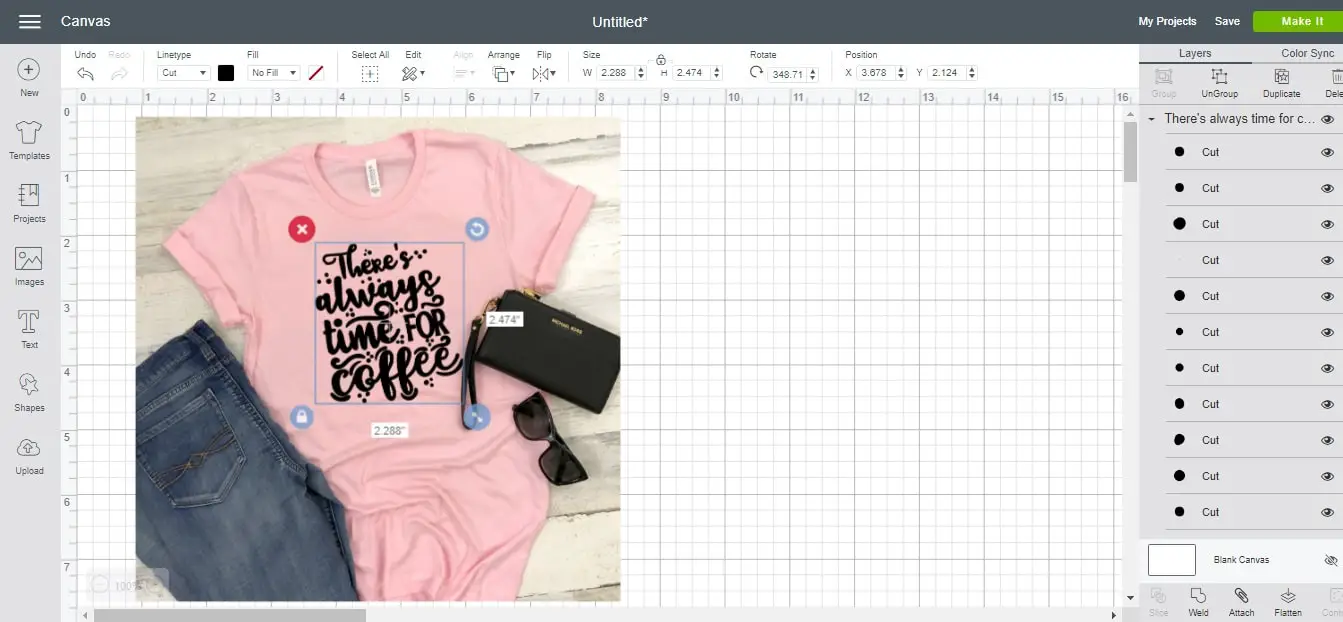The image size is (1343, 622).
Task: Duplicate the selected layer
Action: click(1281, 83)
